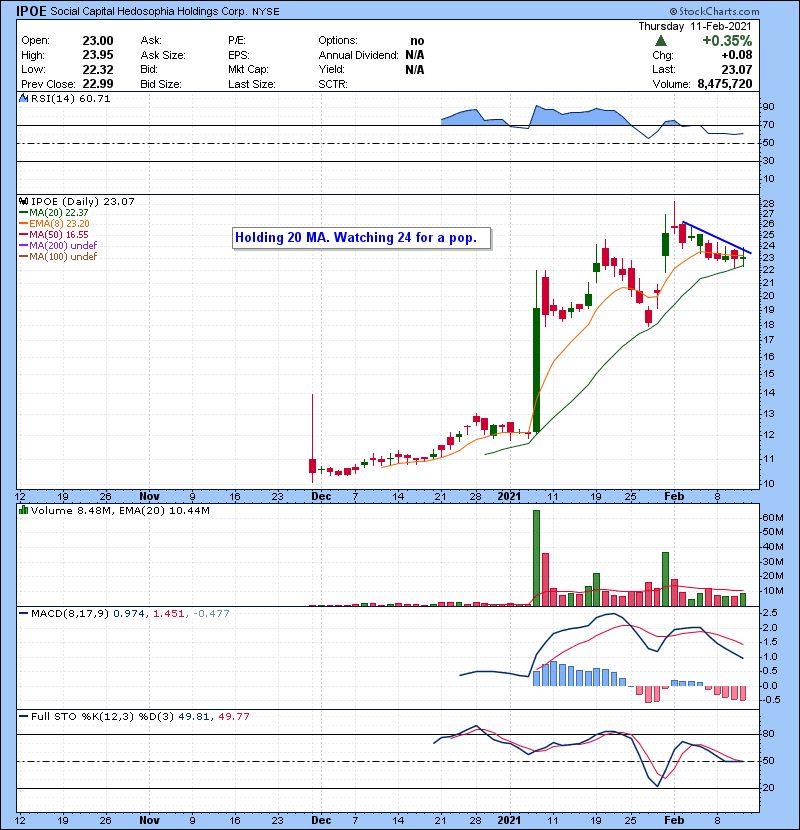Image resolution: width=800 pixels, height=830 pixels.
Task: Select the IPOE ticker symbol in the header
Action: [32, 11]
